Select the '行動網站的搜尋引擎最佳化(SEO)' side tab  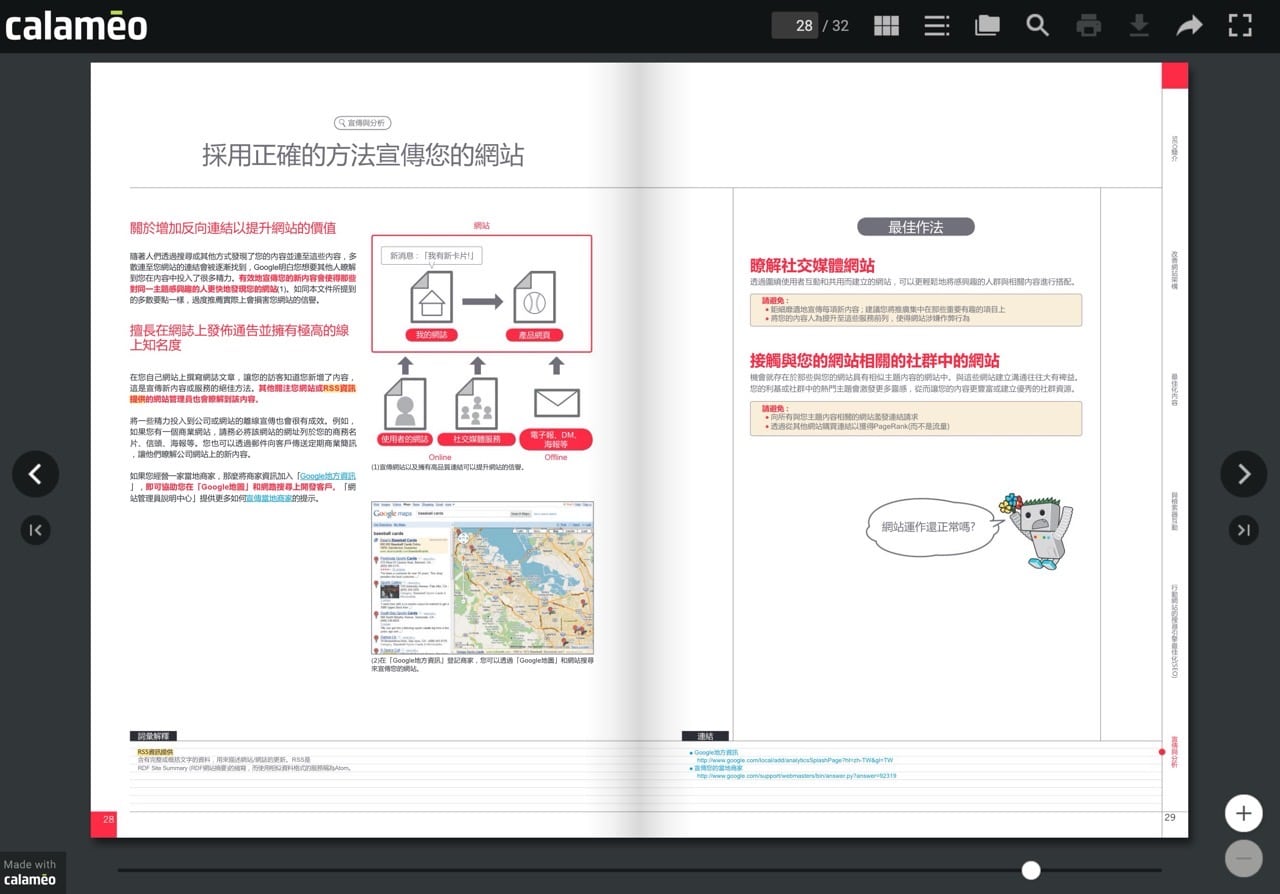point(1174,632)
